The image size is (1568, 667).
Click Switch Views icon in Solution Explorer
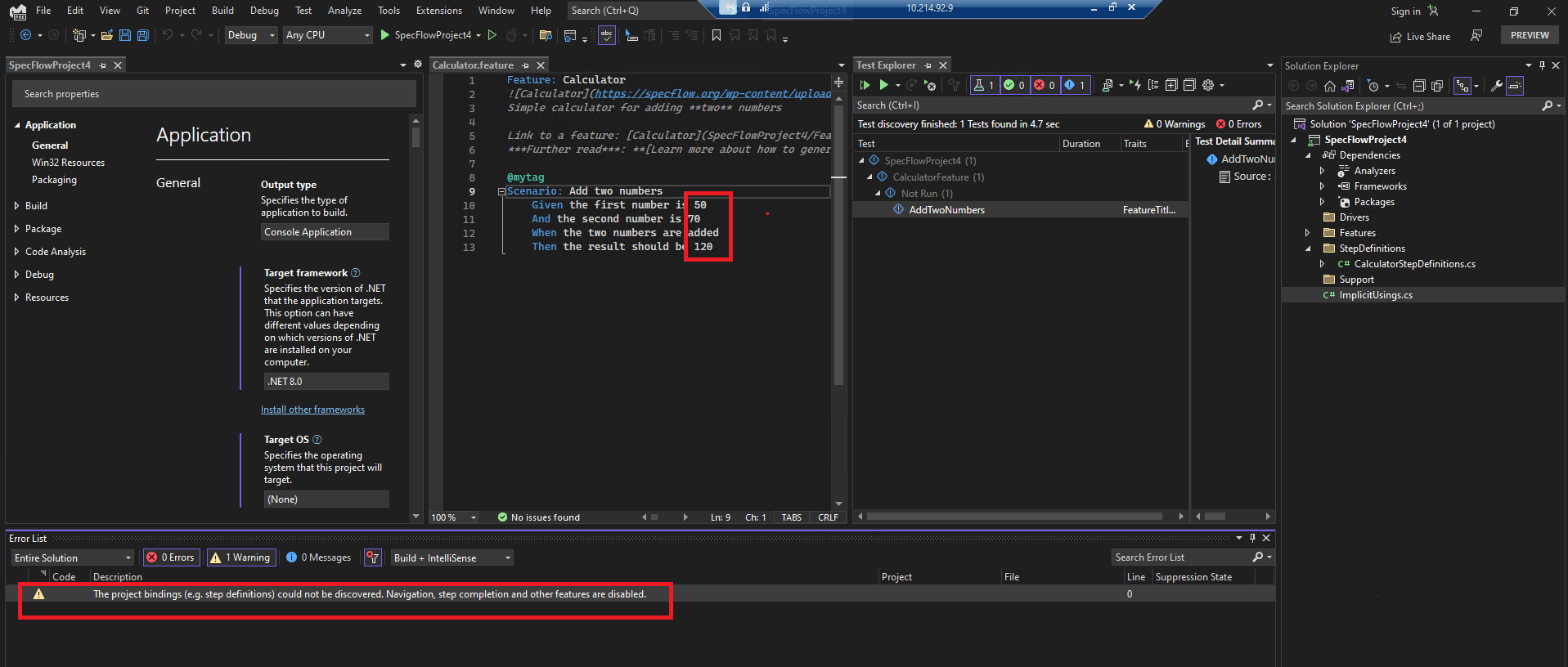pyautogui.click(x=1348, y=86)
